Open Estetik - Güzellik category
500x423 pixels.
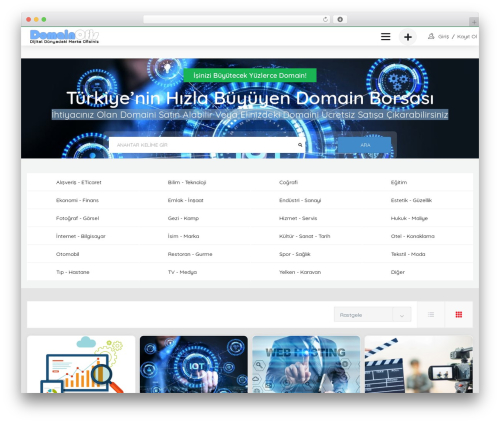click(411, 200)
